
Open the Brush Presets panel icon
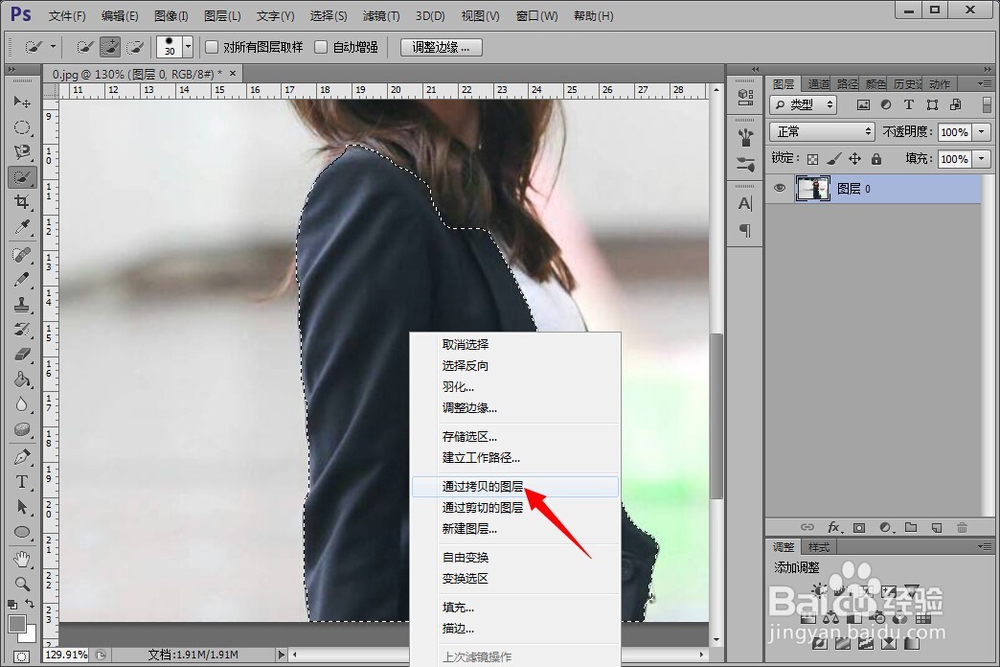coord(745,164)
